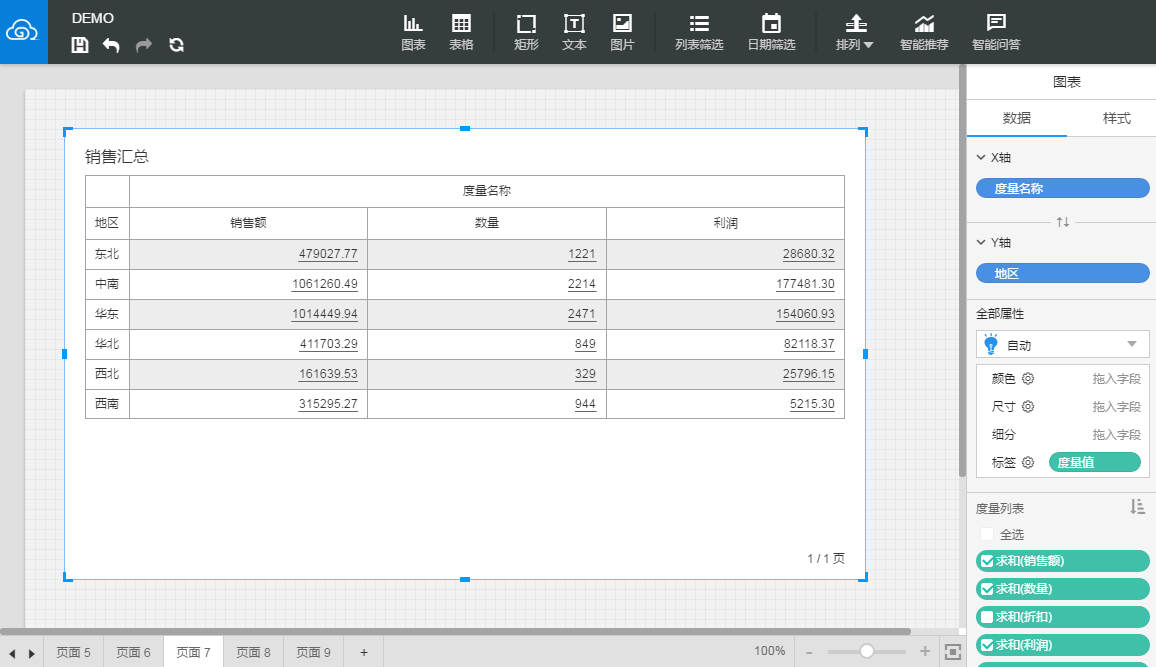
Task: Click the DEMO dashboard title
Action: coord(93,18)
